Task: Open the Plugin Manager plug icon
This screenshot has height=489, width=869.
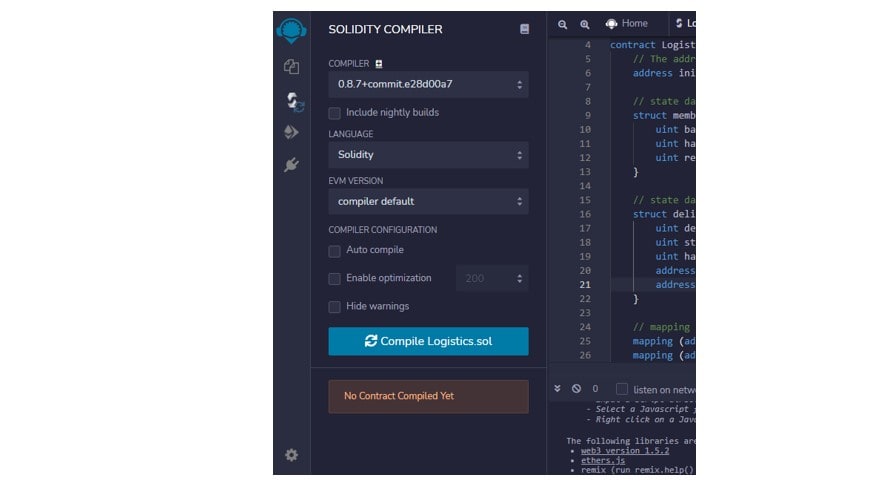Action: 292,164
